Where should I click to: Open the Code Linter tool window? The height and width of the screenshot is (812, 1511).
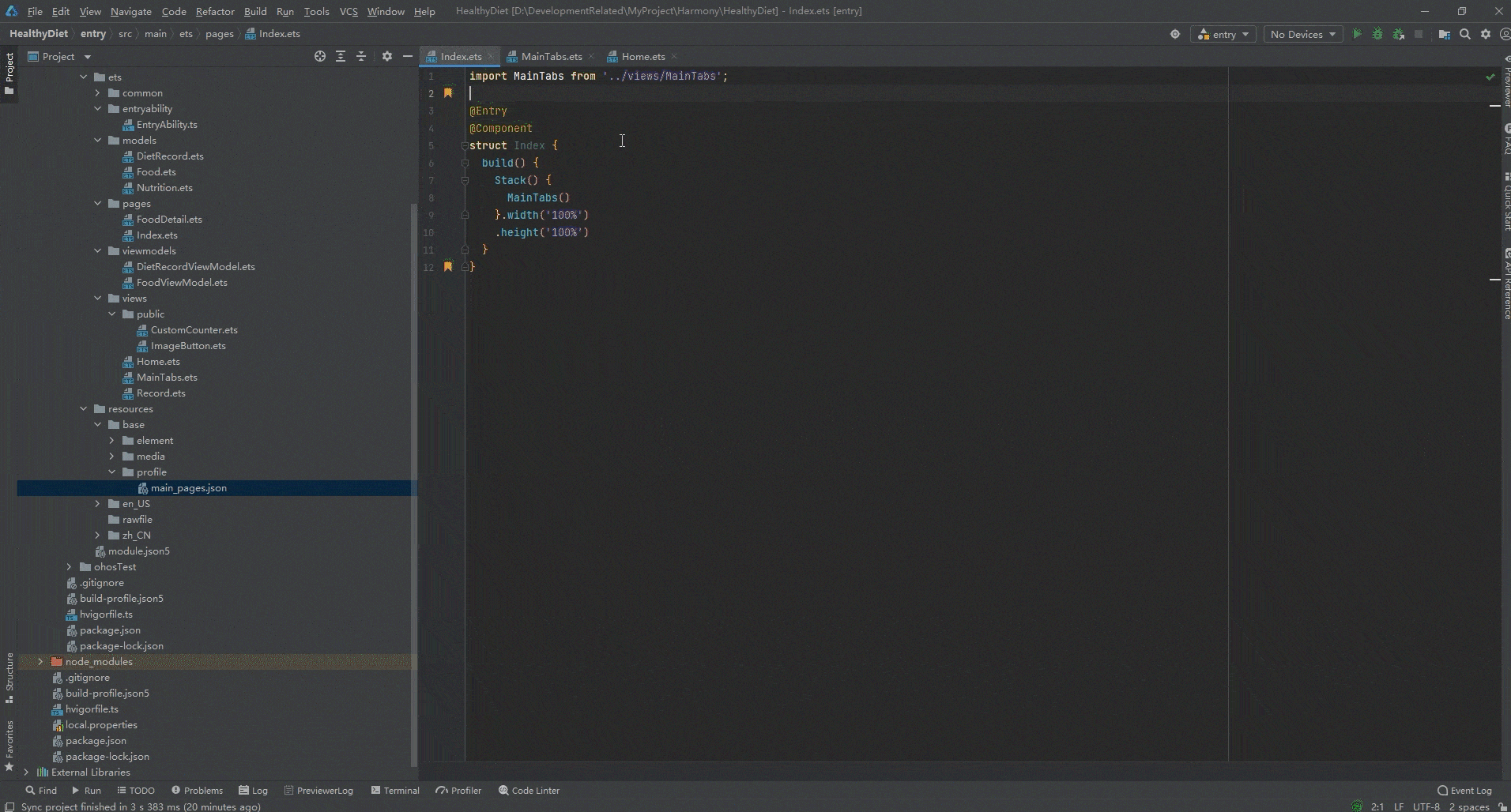pyautogui.click(x=529, y=790)
